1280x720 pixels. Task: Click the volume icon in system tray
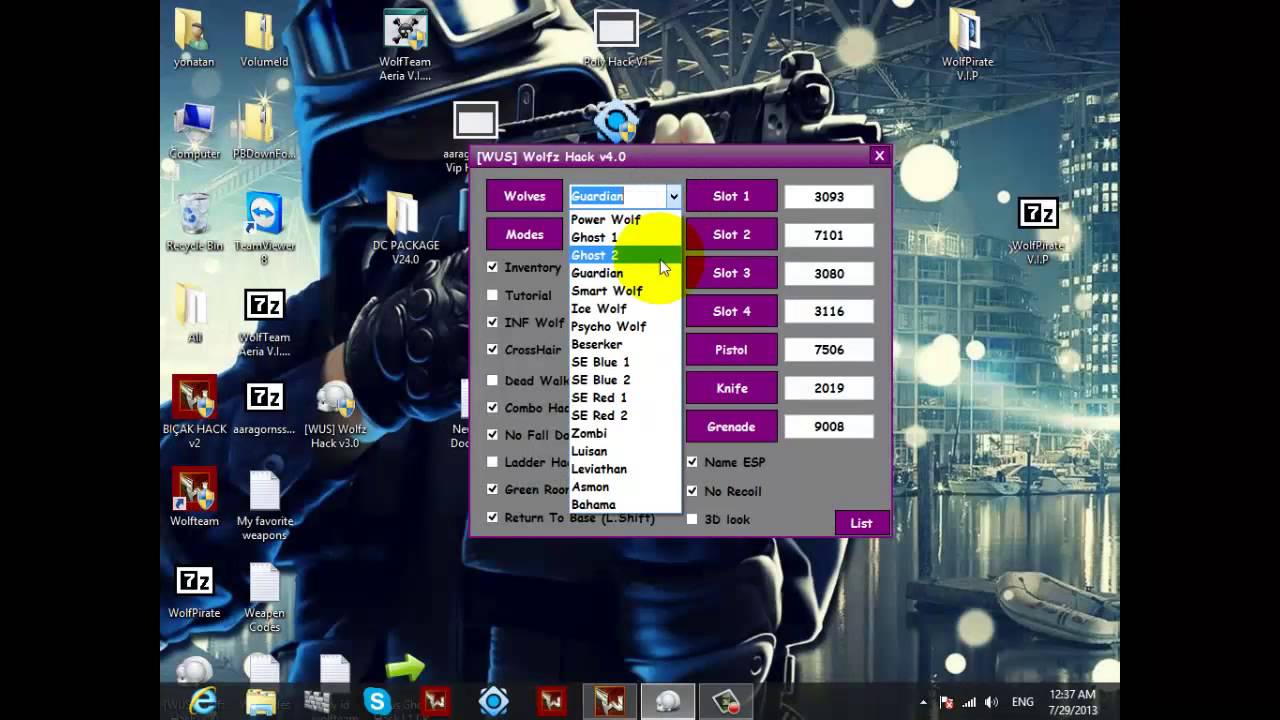[x=991, y=702]
